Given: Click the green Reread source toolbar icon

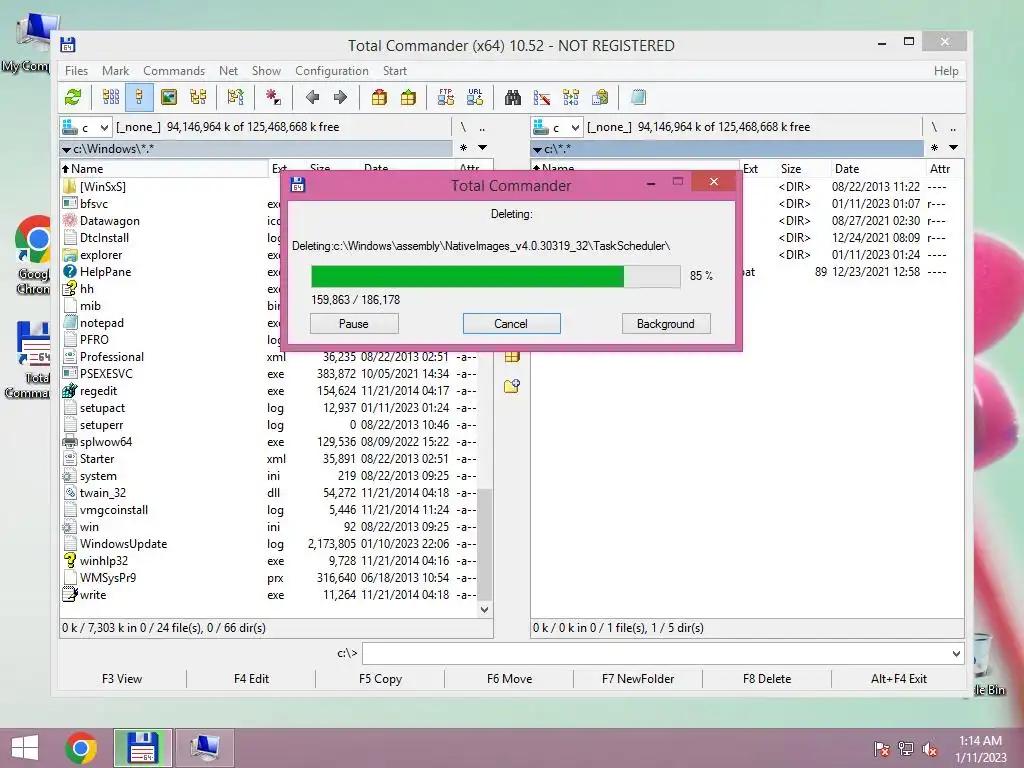Looking at the screenshot, I should pos(73,98).
